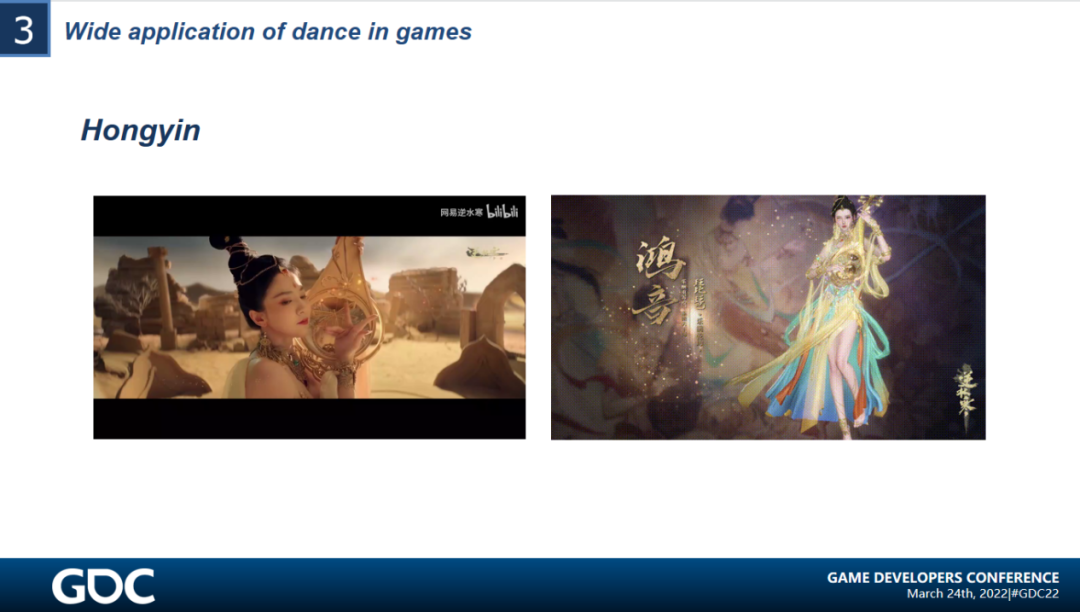1080x612 pixels.
Task: Select the 'Wide application of dance in games' title
Action: (268, 32)
